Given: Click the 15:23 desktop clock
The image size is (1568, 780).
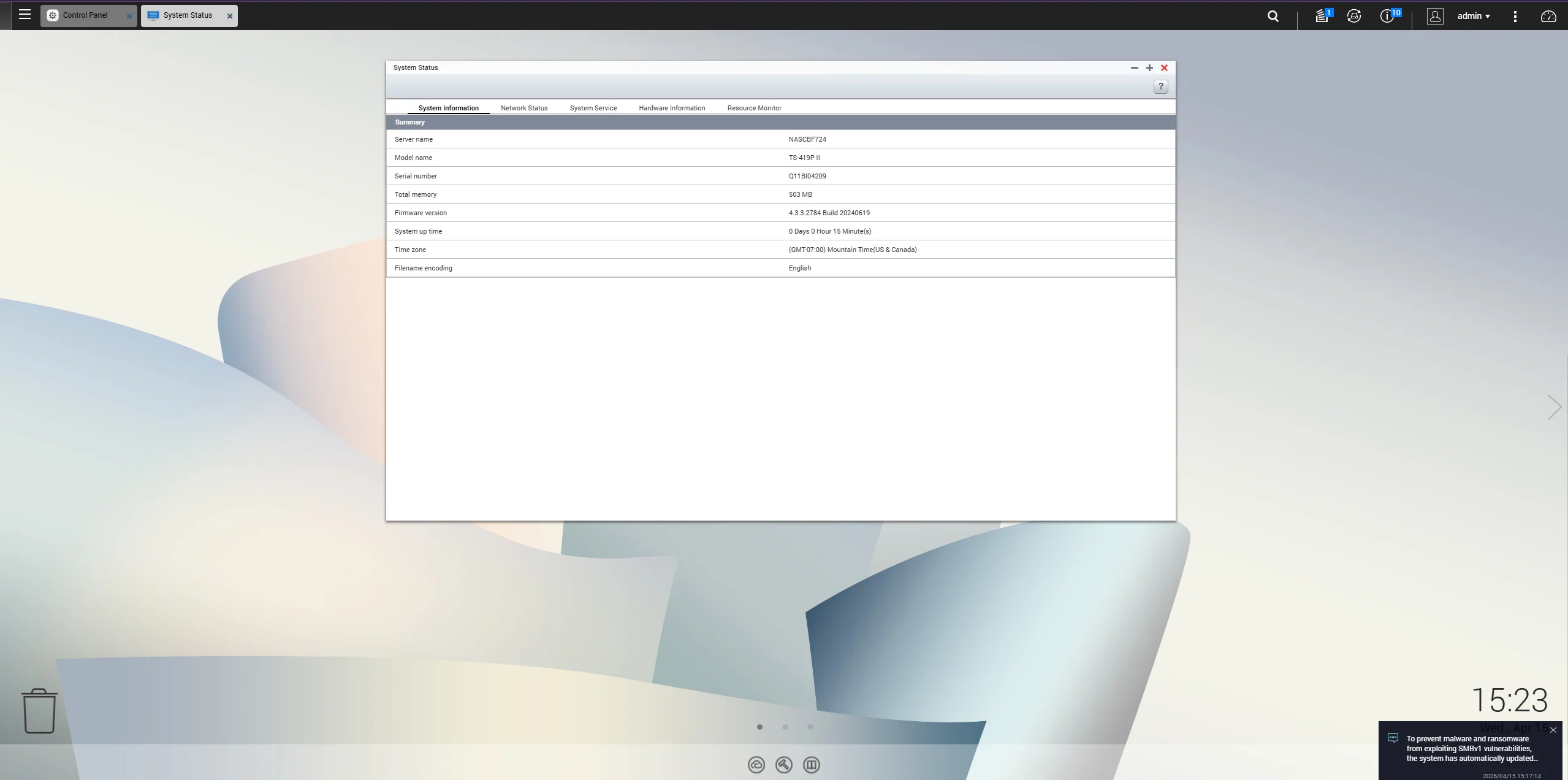Looking at the screenshot, I should pyautogui.click(x=1510, y=700).
